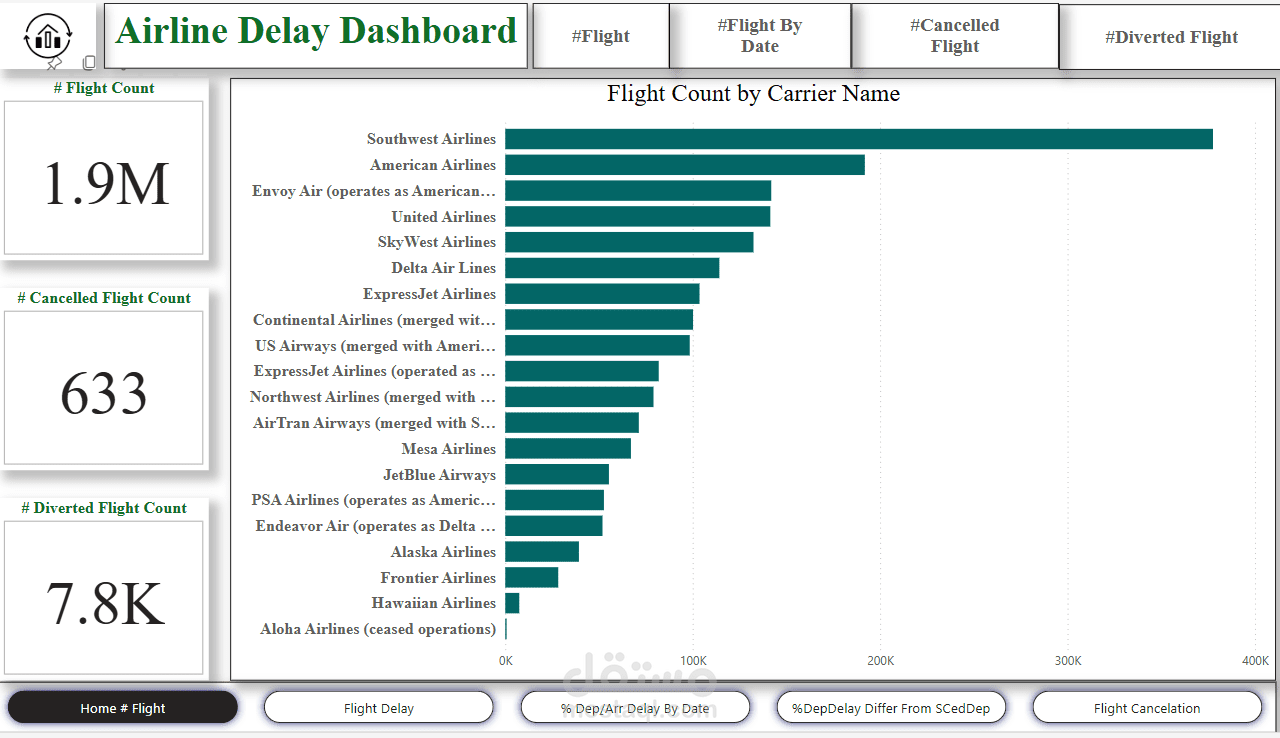
Task: Select the AirTran Airways bar
Action: pyautogui.click(x=572, y=423)
